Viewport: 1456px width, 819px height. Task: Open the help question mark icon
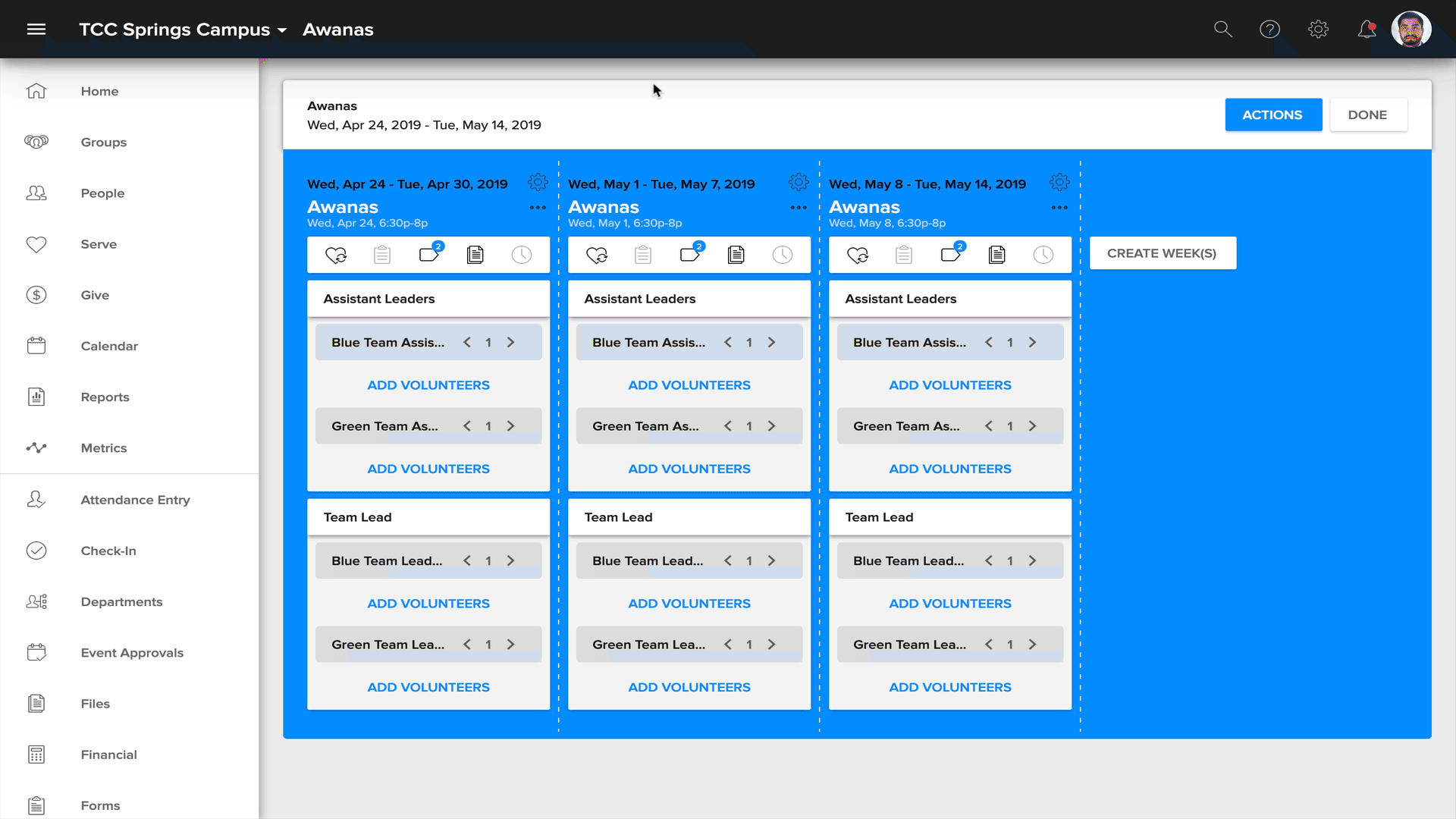1269,30
